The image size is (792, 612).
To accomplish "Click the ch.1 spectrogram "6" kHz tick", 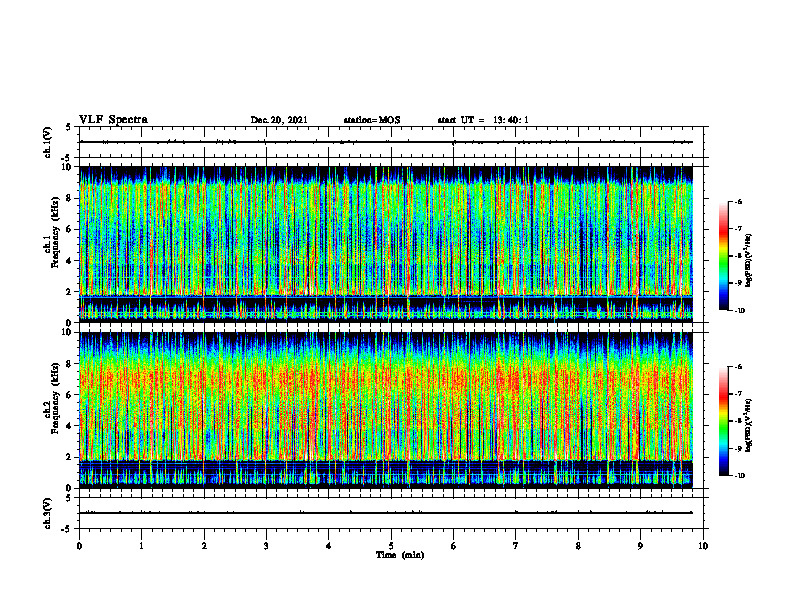I will 69,229.
